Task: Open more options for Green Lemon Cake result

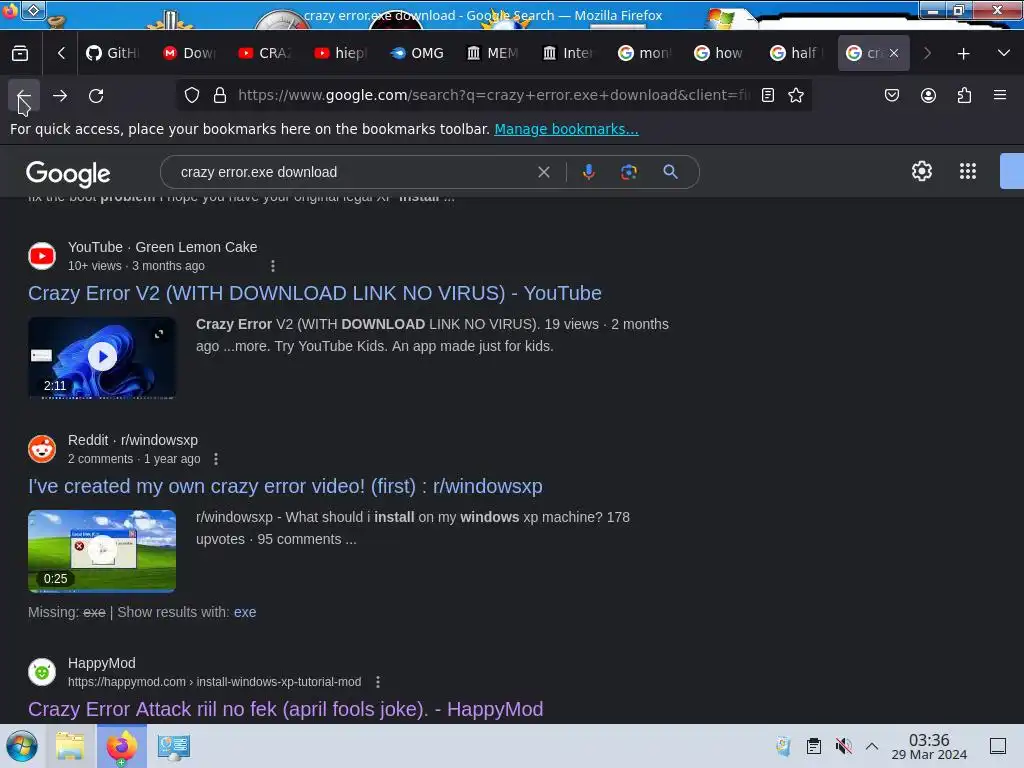Action: click(272, 266)
